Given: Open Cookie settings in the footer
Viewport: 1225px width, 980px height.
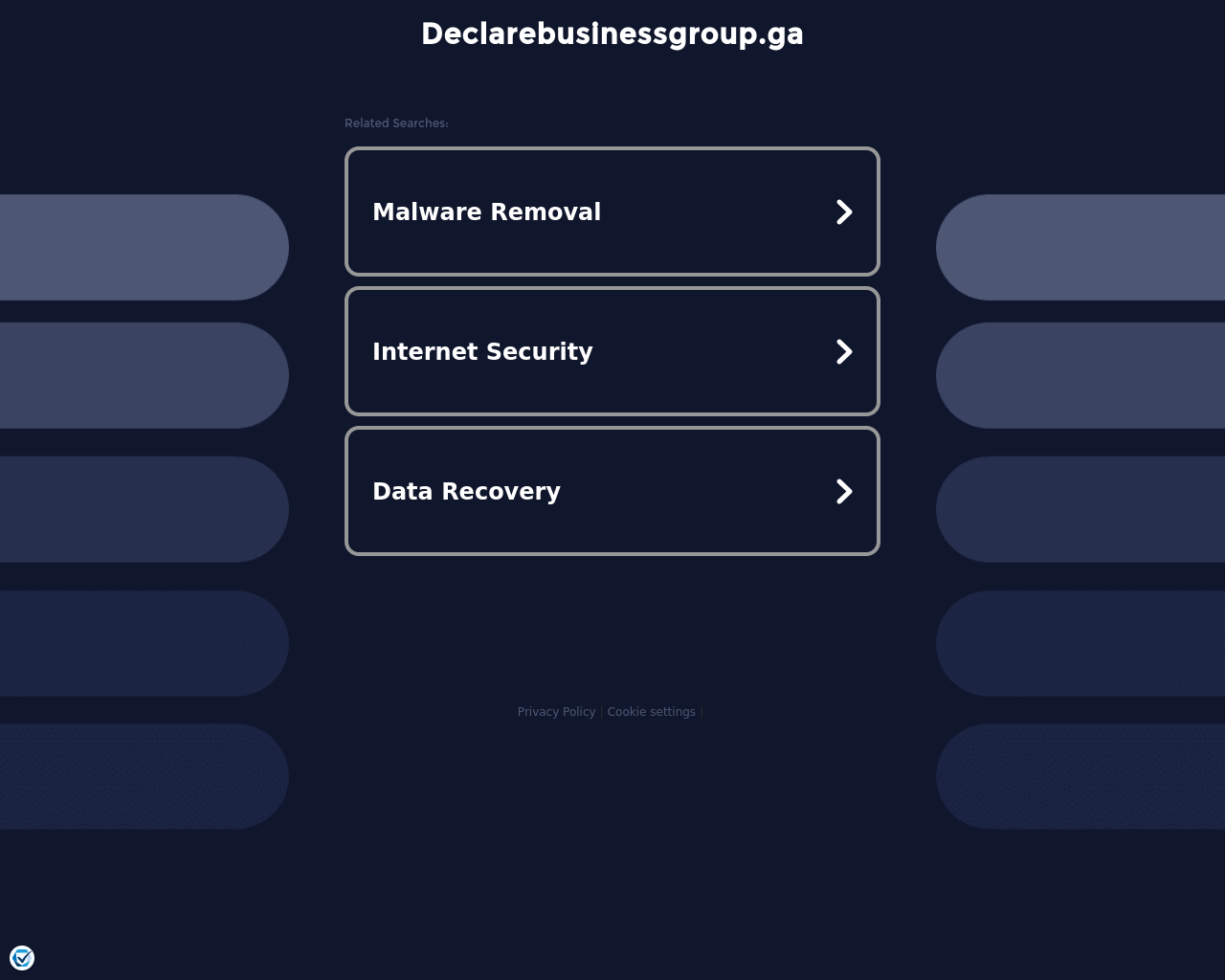Looking at the screenshot, I should point(651,712).
